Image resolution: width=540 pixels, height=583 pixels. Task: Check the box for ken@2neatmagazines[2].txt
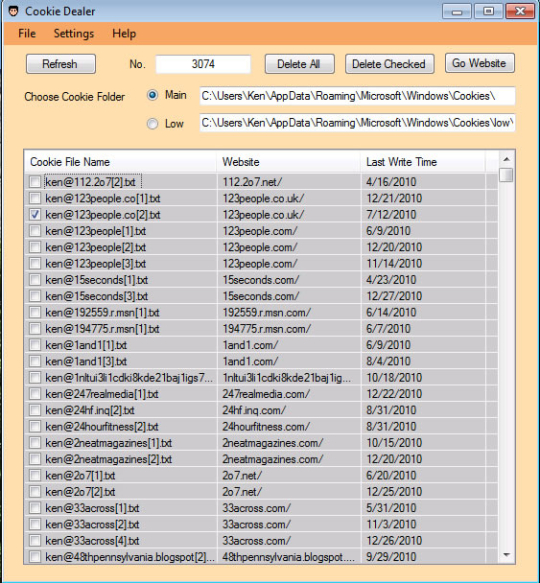click(x=35, y=459)
